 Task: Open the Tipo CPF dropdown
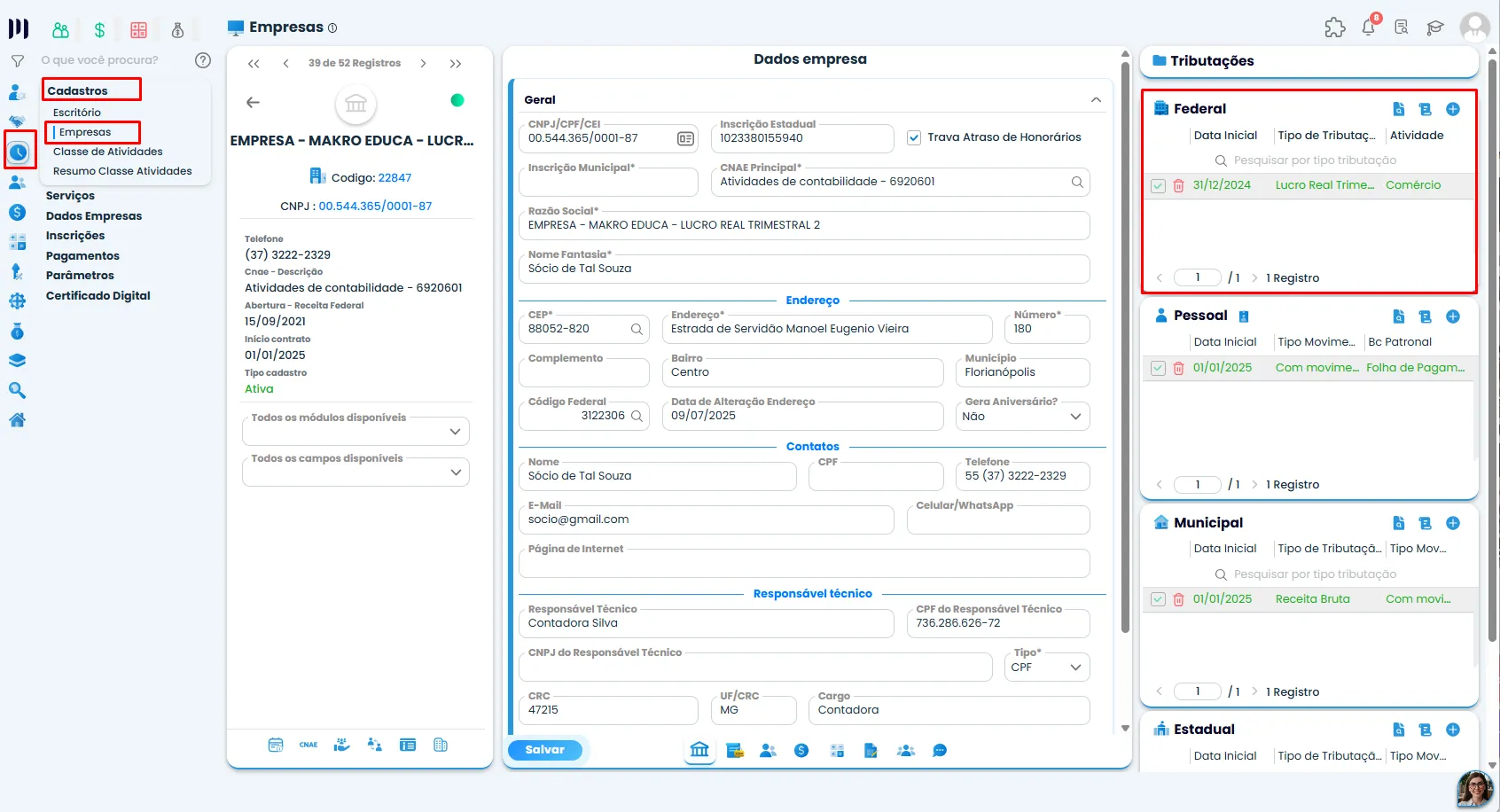tap(1048, 668)
